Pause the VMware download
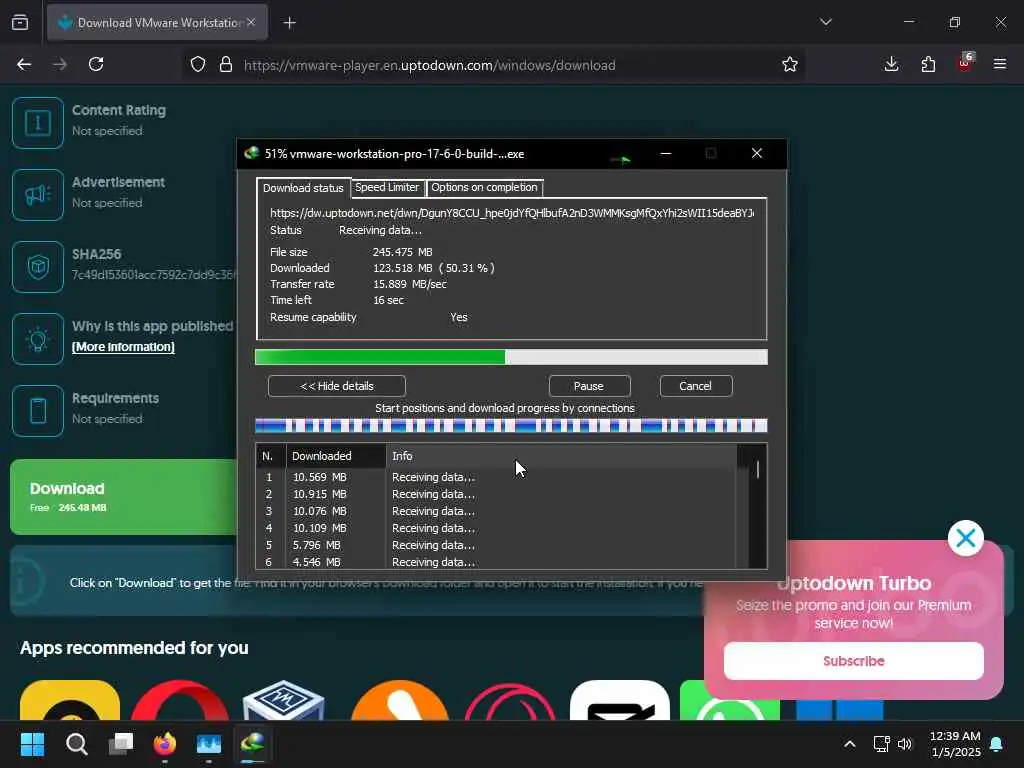The width and height of the screenshot is (1024, 768). tap(589, 386)
